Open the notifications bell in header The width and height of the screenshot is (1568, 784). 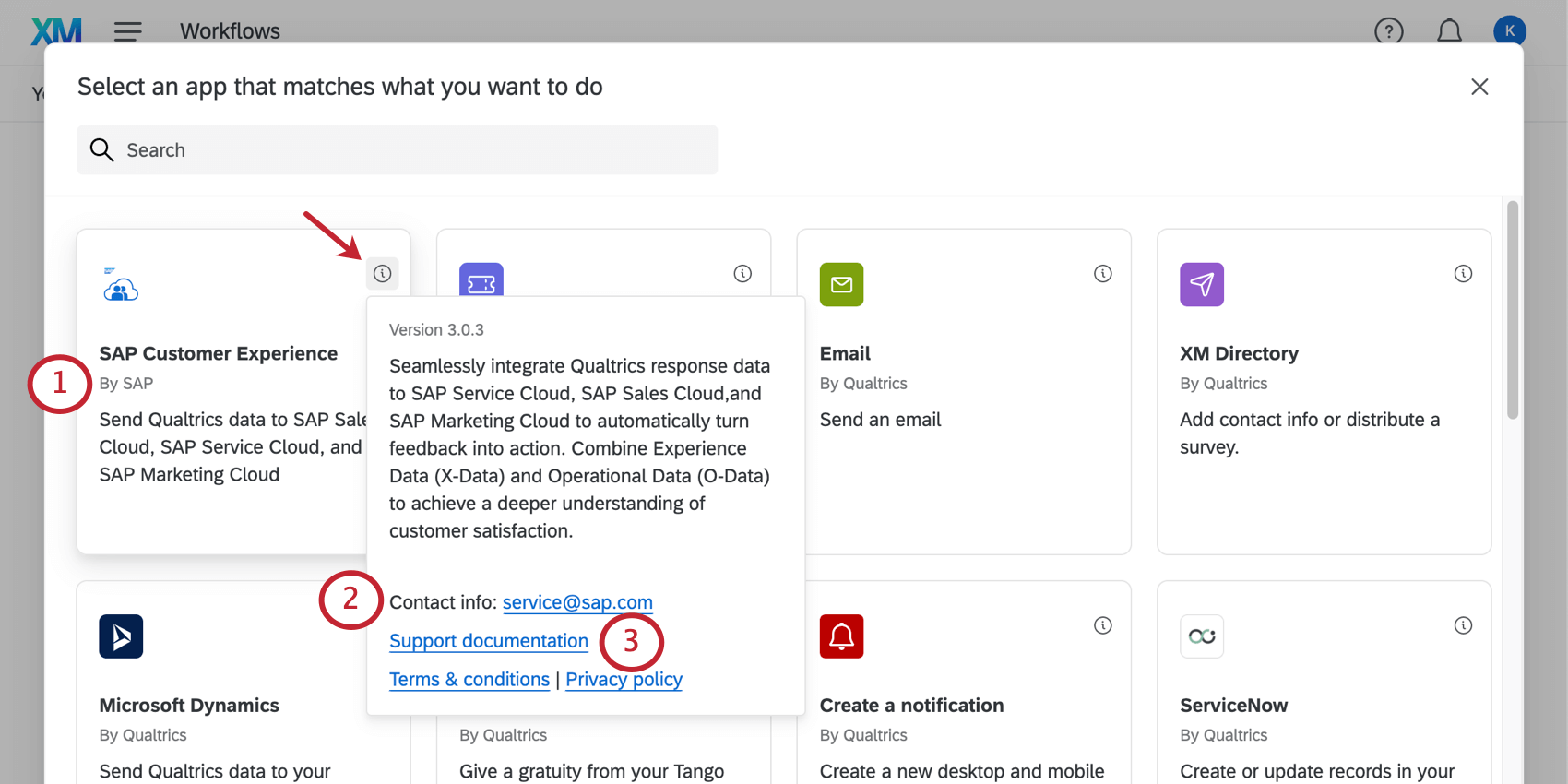click(1449, 31)
